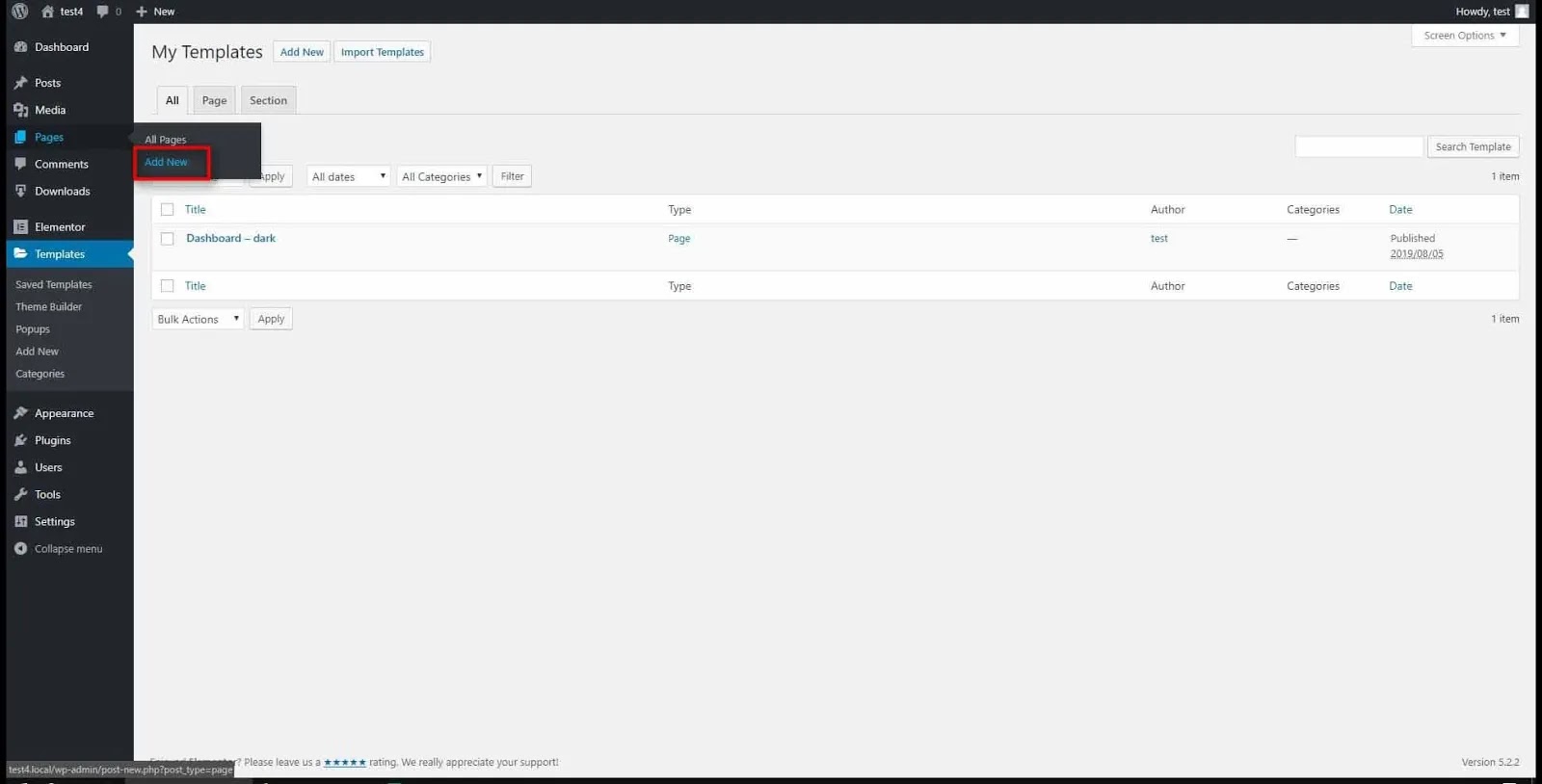Switch to the All tab
Screen dimensions: 1542x784
pos(172,100)
